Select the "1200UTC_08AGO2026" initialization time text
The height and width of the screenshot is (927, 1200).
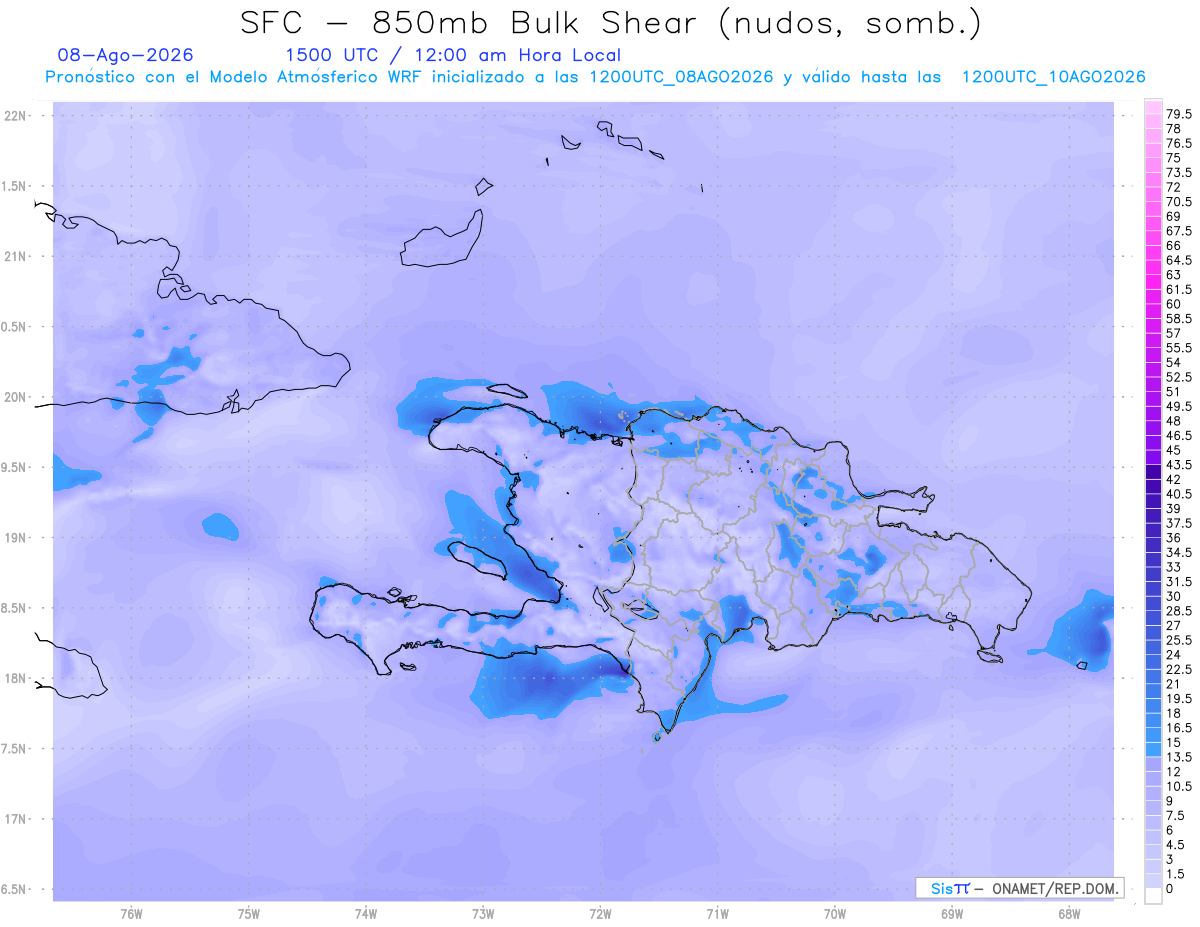click(681, 78)
